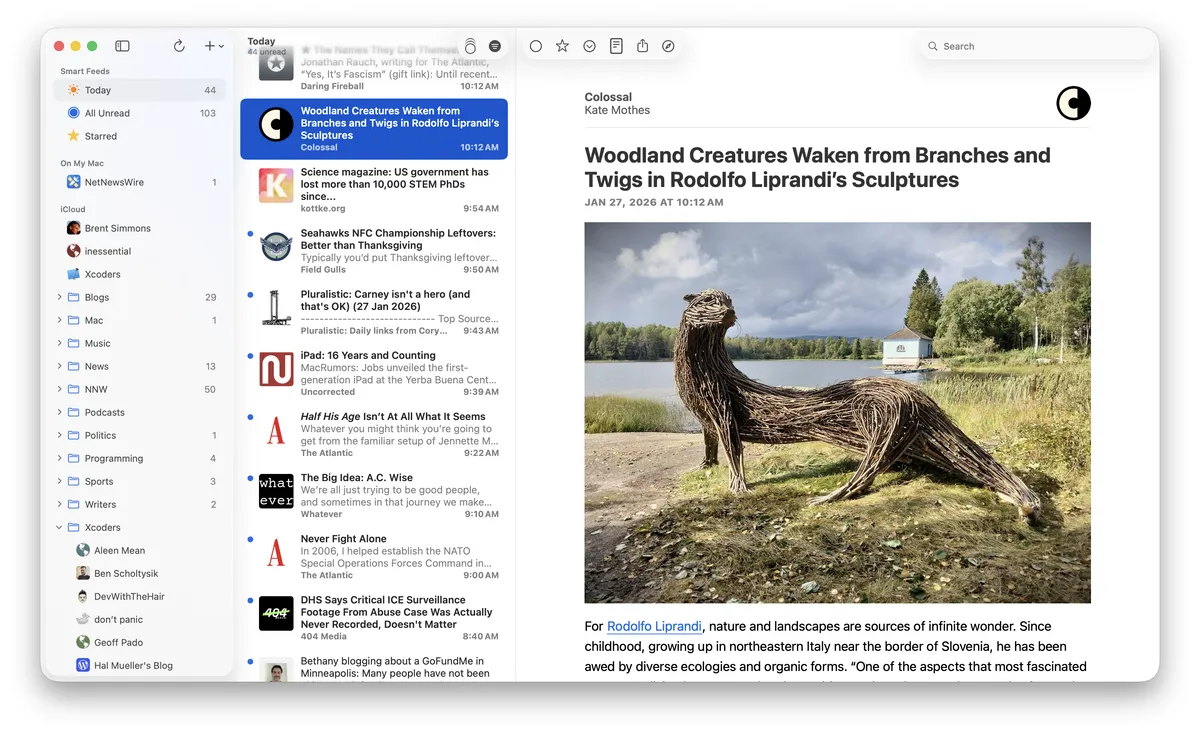Open the Field Gulls Seahawks article
Image resolution: width=1200 pixels, height=735 pixels.
pos(374,251)
